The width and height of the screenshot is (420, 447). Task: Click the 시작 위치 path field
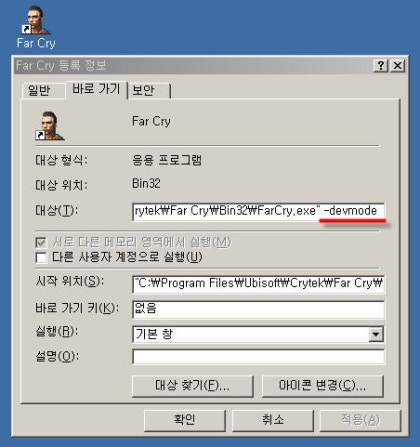tap(258, 284)
